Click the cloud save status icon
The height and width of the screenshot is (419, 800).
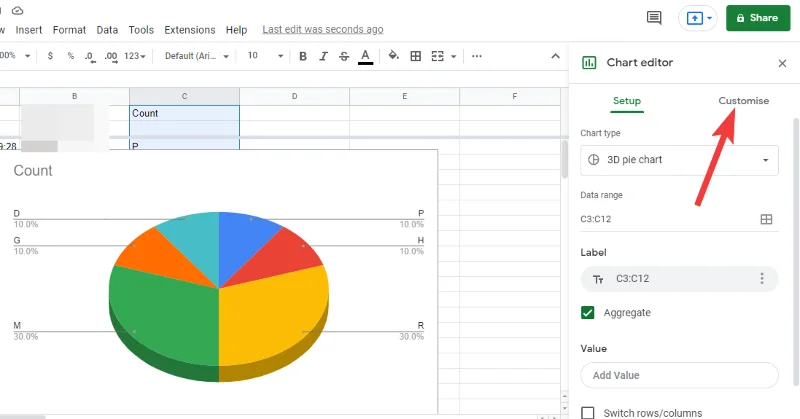coord(17,10)
